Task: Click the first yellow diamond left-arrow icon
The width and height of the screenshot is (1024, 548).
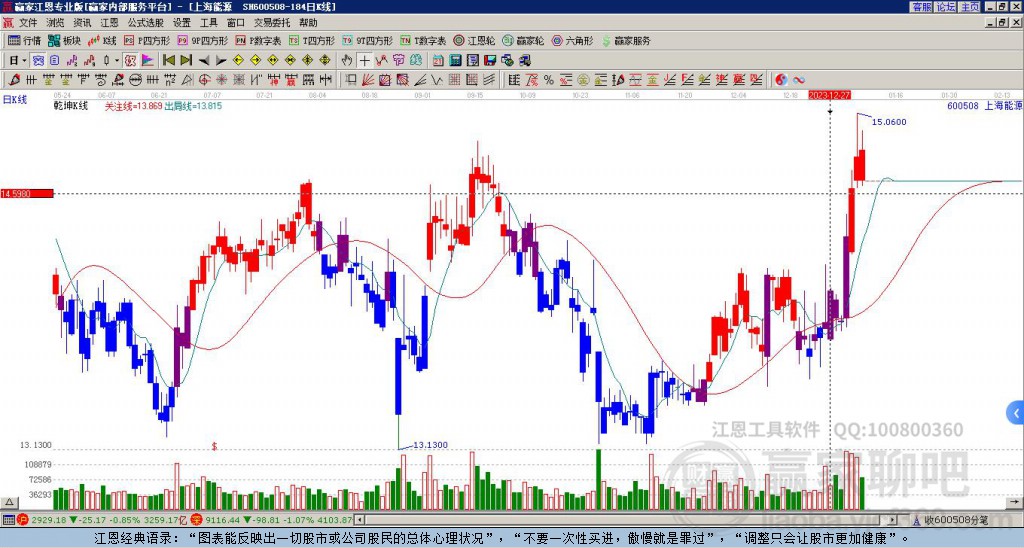Action: click(238, 60)
